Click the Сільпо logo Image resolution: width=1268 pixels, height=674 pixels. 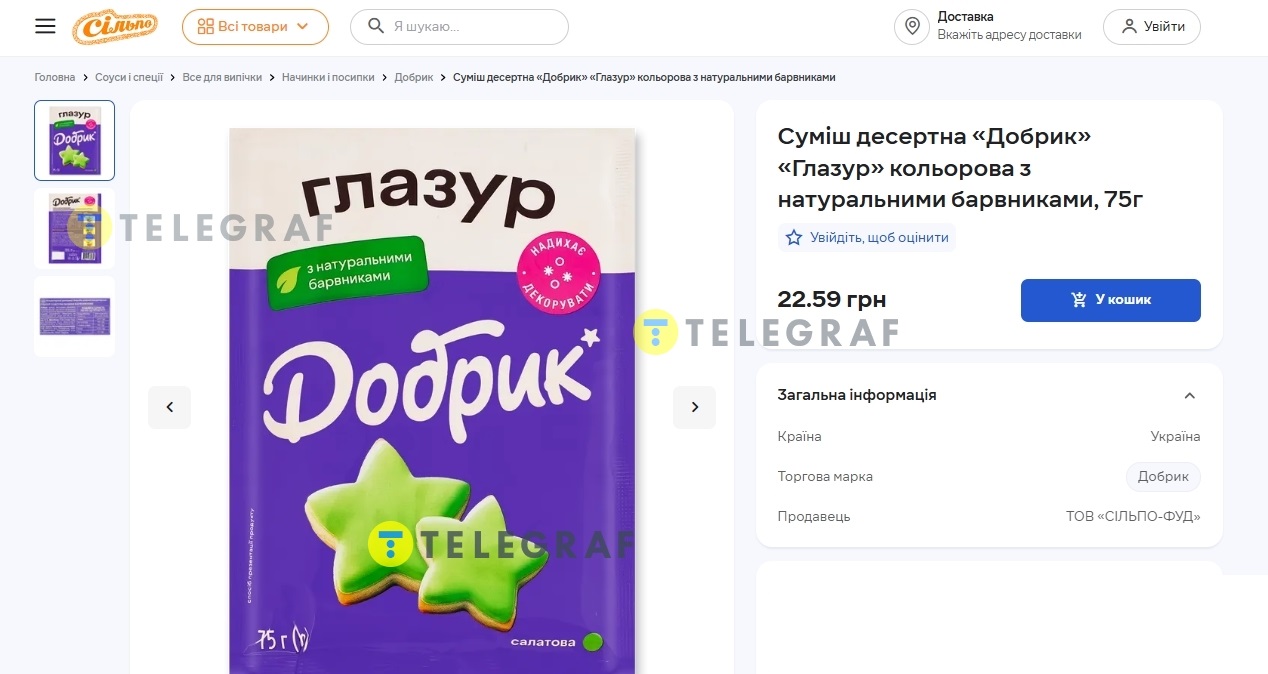point(115,27)
